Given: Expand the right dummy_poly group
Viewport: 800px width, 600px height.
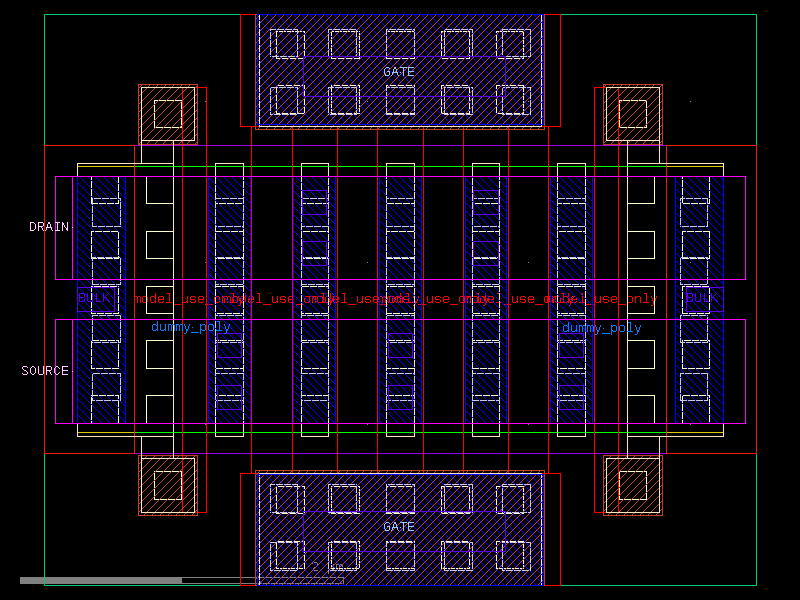Looking at the screenshot, I should [x=602, y=326].
